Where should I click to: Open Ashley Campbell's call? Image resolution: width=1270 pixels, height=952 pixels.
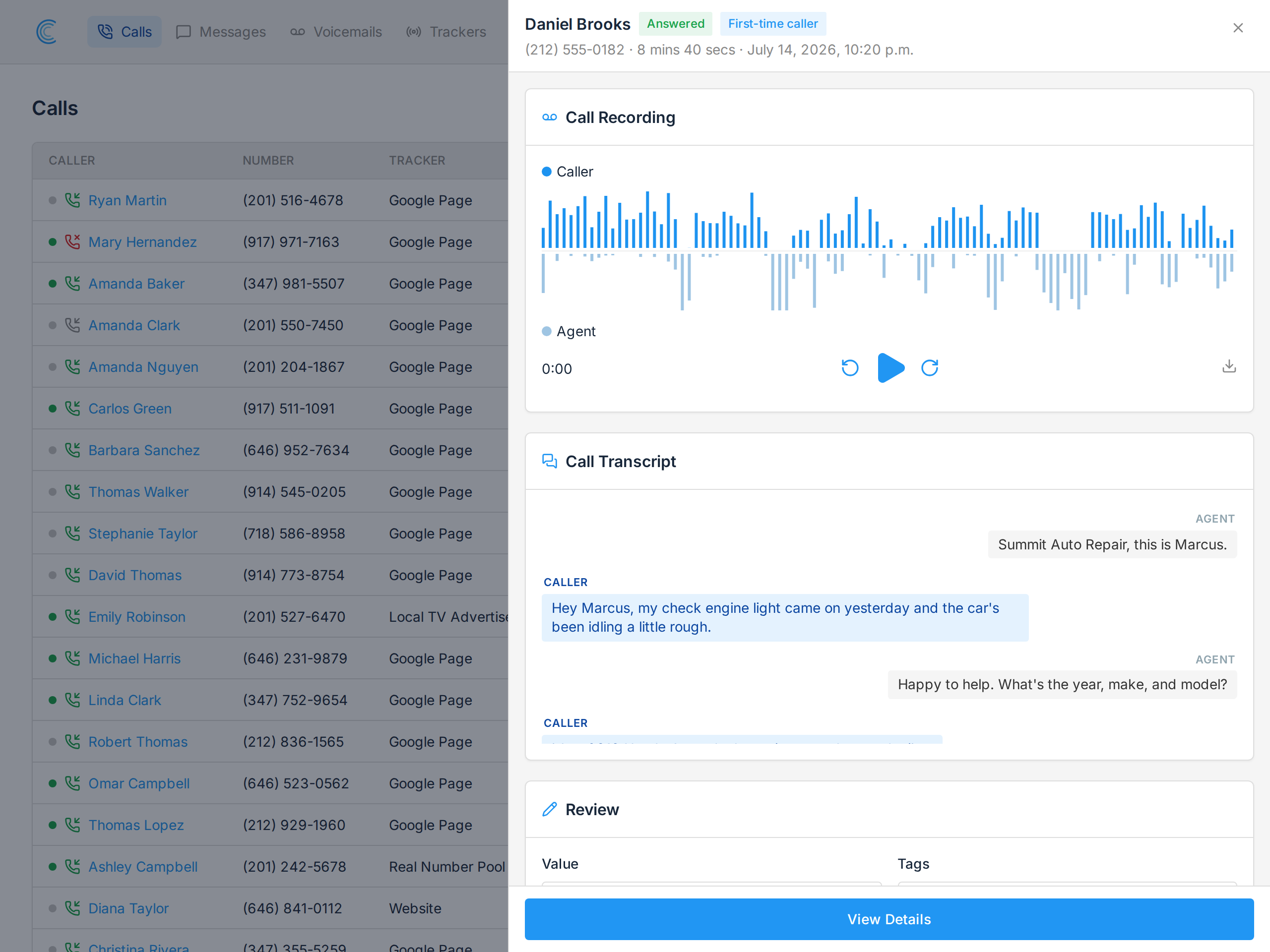[142, 867]
